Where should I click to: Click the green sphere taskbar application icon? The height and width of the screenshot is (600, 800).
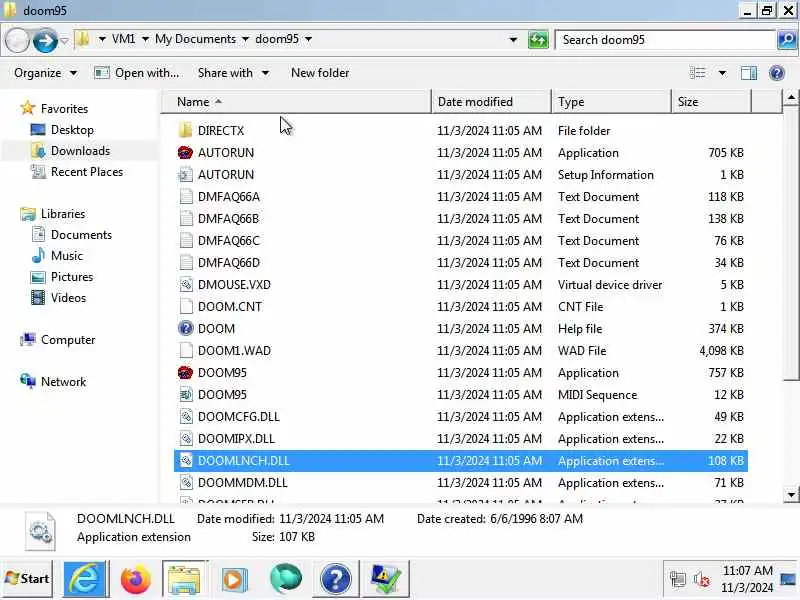[x=286, y=579]
